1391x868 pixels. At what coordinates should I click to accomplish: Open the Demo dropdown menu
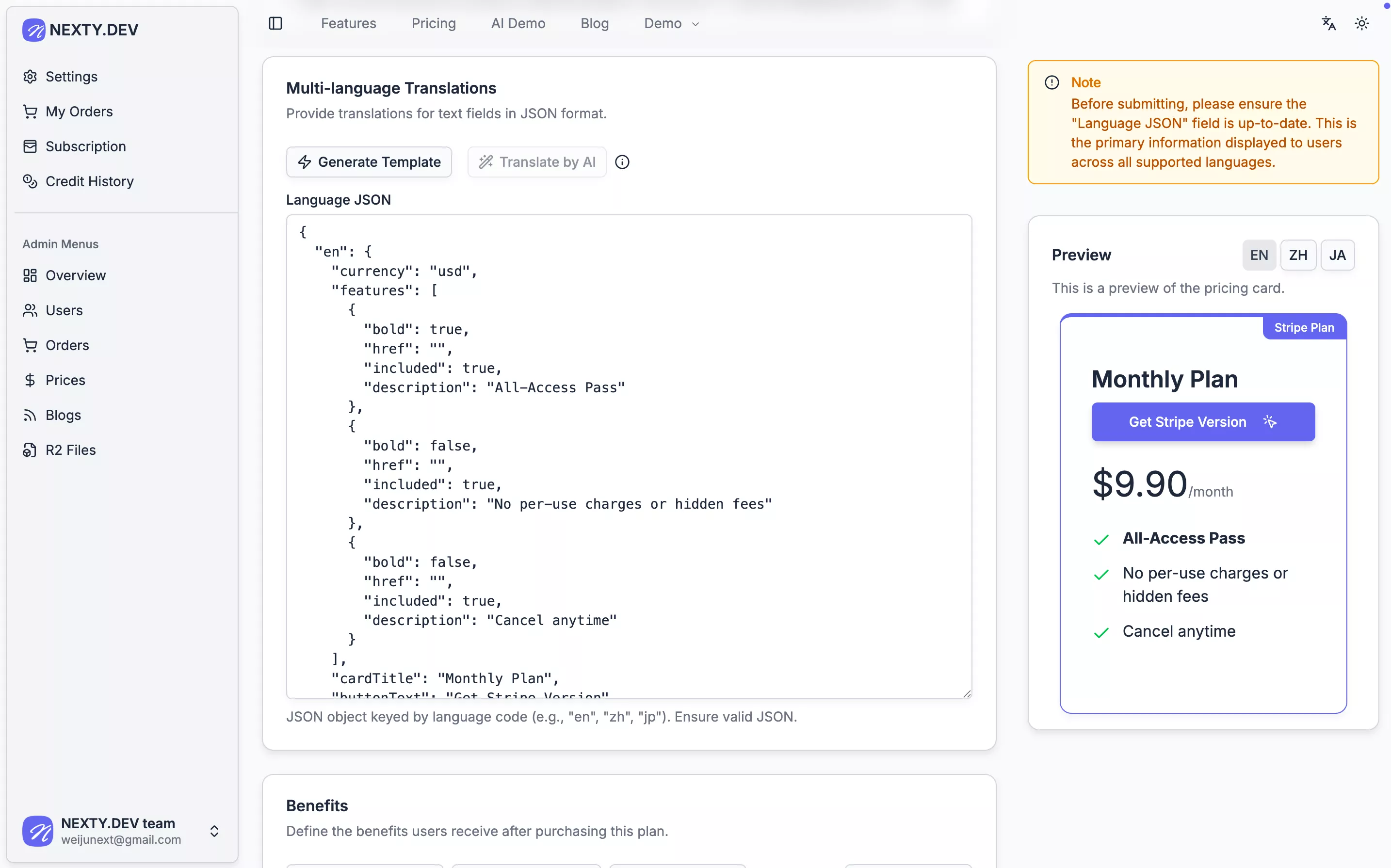point(671,24)
